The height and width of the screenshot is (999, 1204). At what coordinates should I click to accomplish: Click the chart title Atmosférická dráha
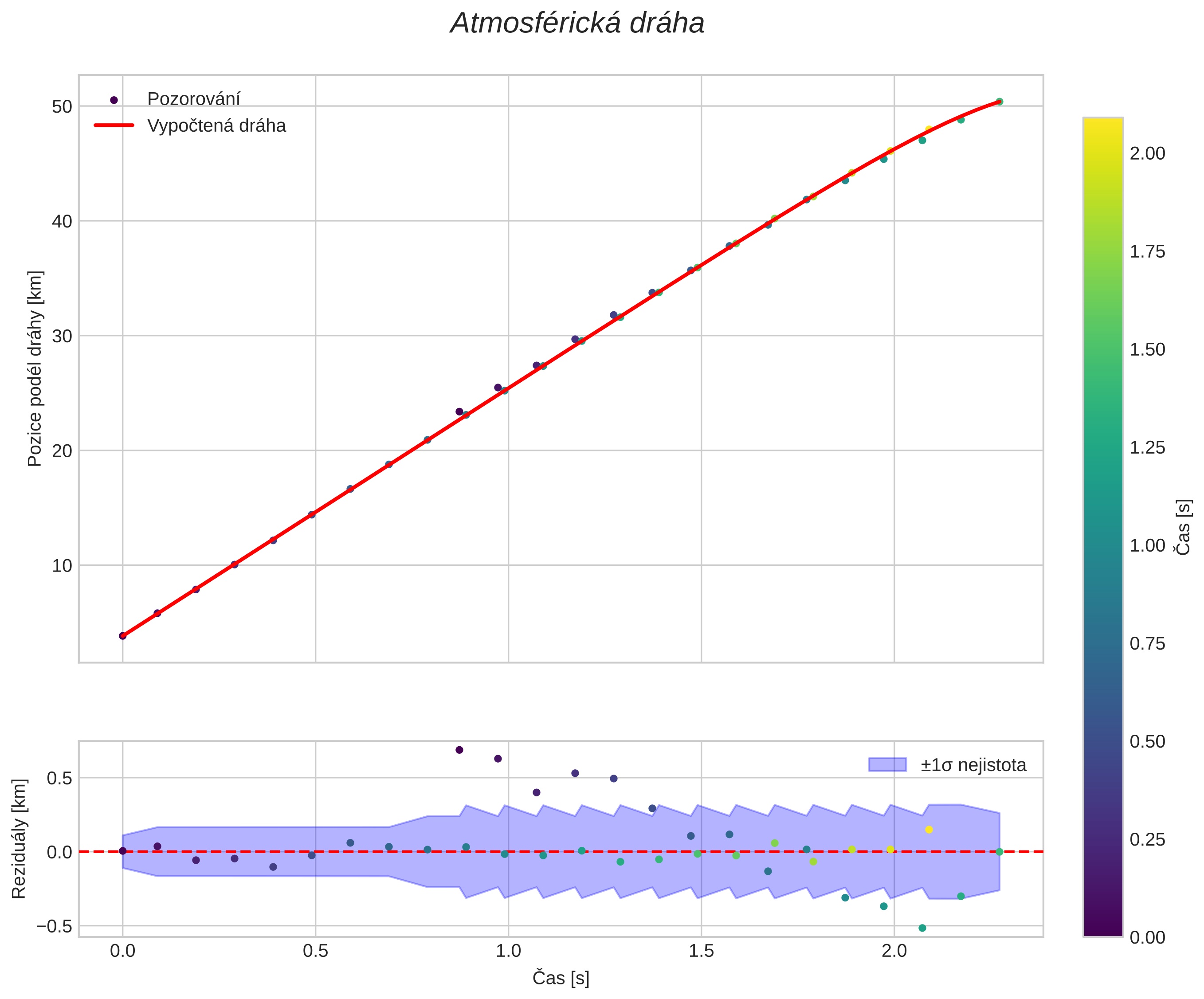577,24
